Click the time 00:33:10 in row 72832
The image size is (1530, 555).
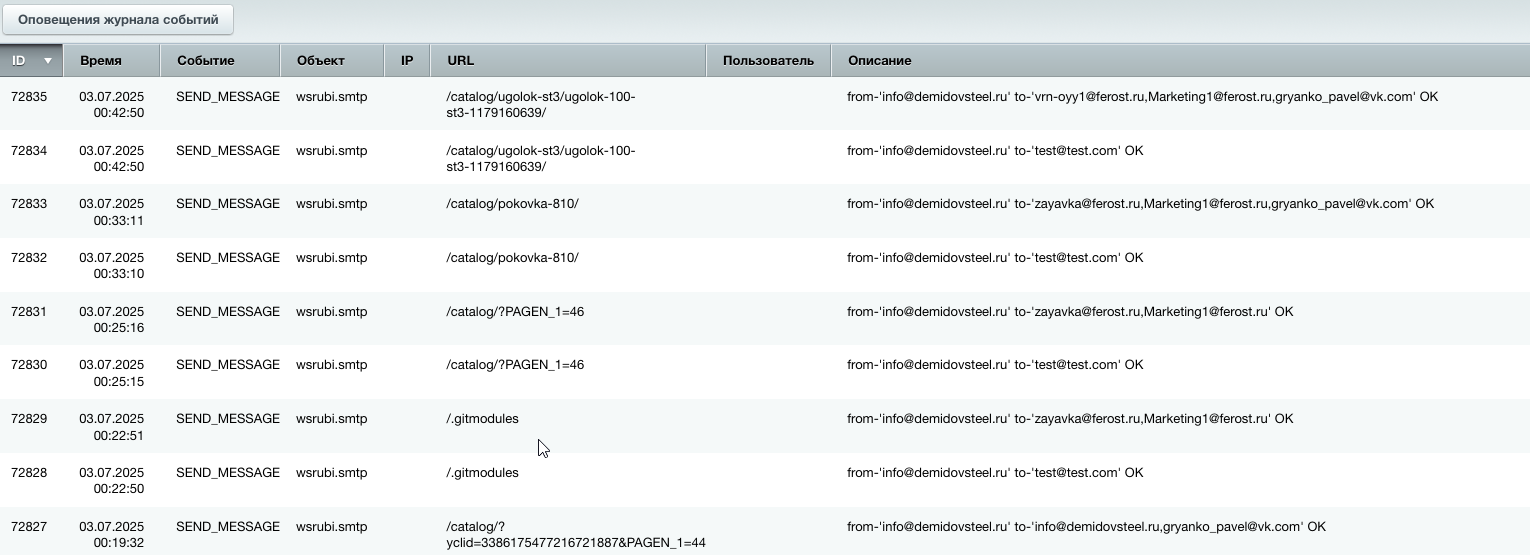click(119, 274)
